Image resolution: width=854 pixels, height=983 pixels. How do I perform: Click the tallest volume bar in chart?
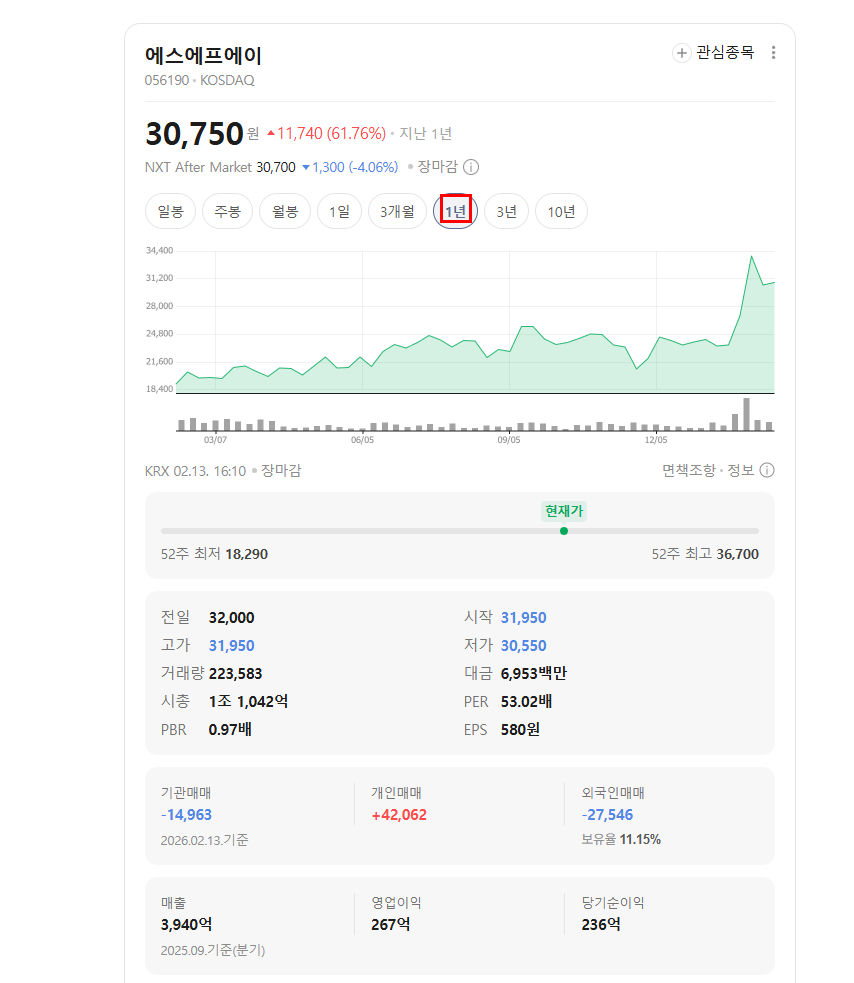tap(746, 414)
